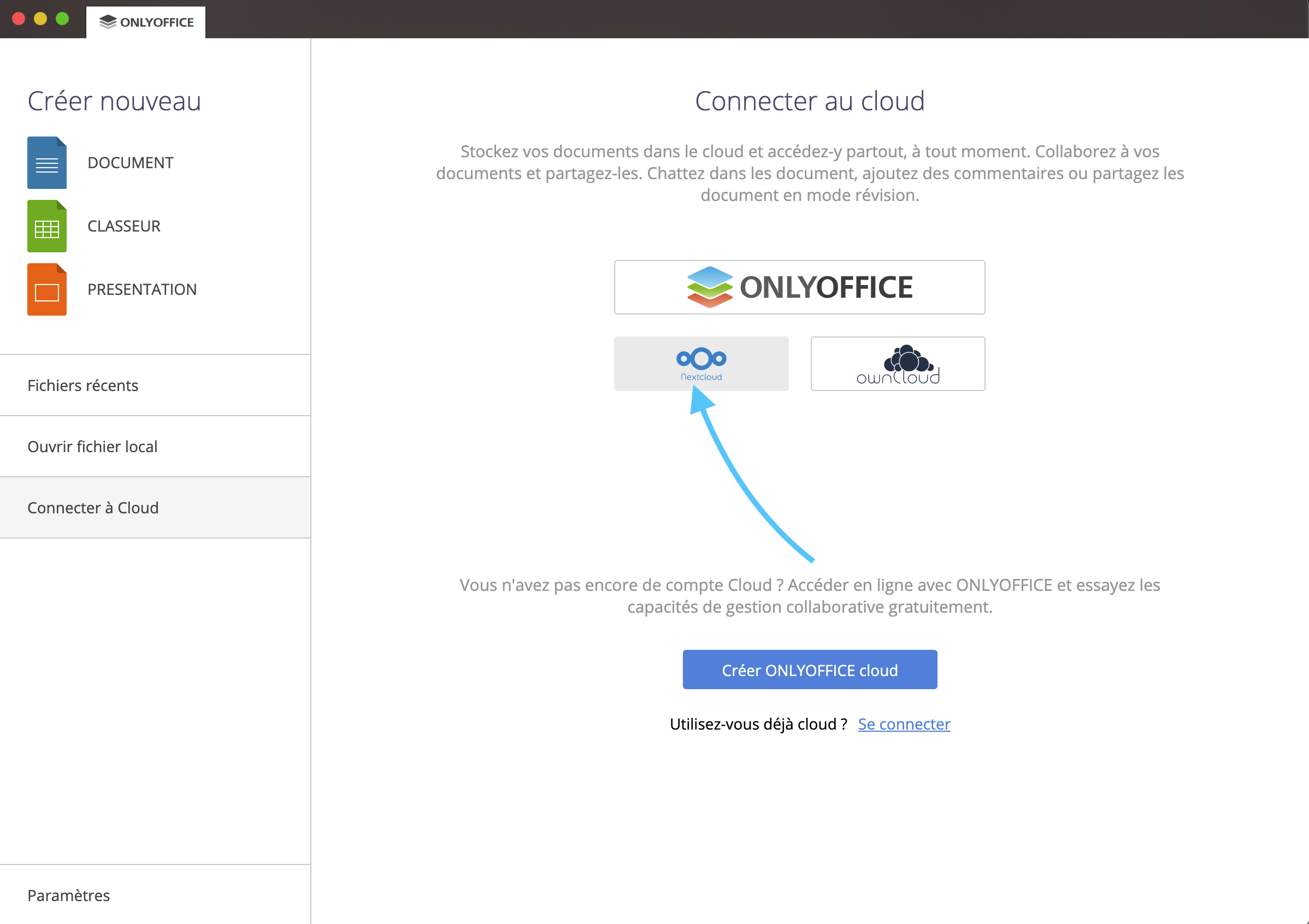This screenshot has height=924, width=1309.
Task: Choose ownCloud as cloud provider
Action: pyautogui.click(x=898, y=364)
